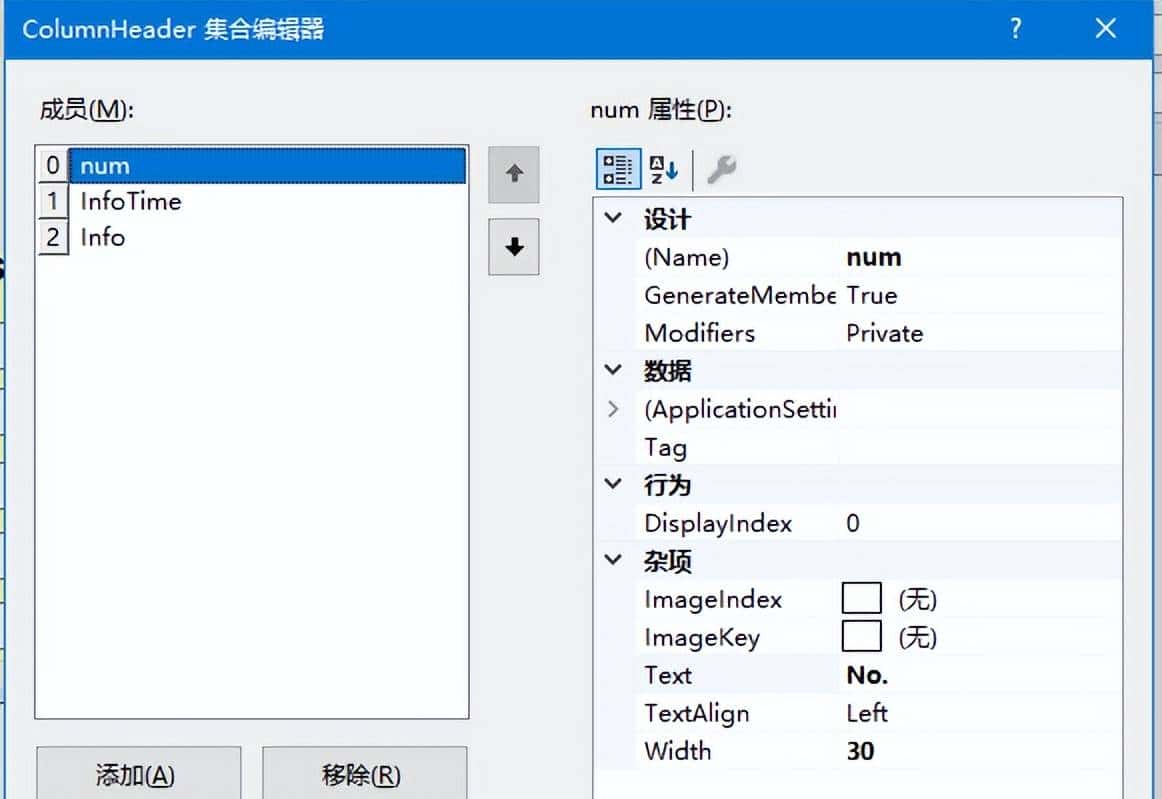
Task: Collapse the 杂项 category
Action: coord(613,560)
